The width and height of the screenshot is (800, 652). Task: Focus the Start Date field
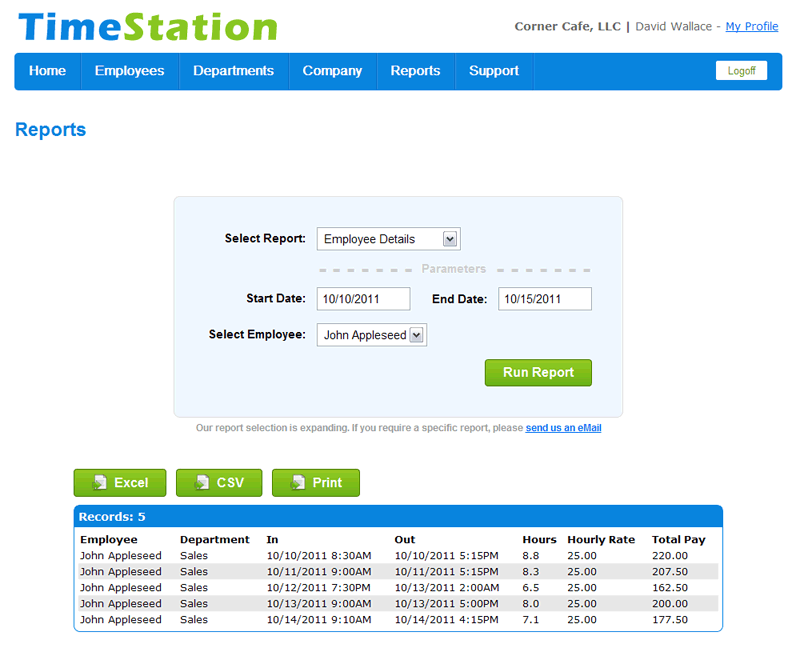tap(363, 299)
